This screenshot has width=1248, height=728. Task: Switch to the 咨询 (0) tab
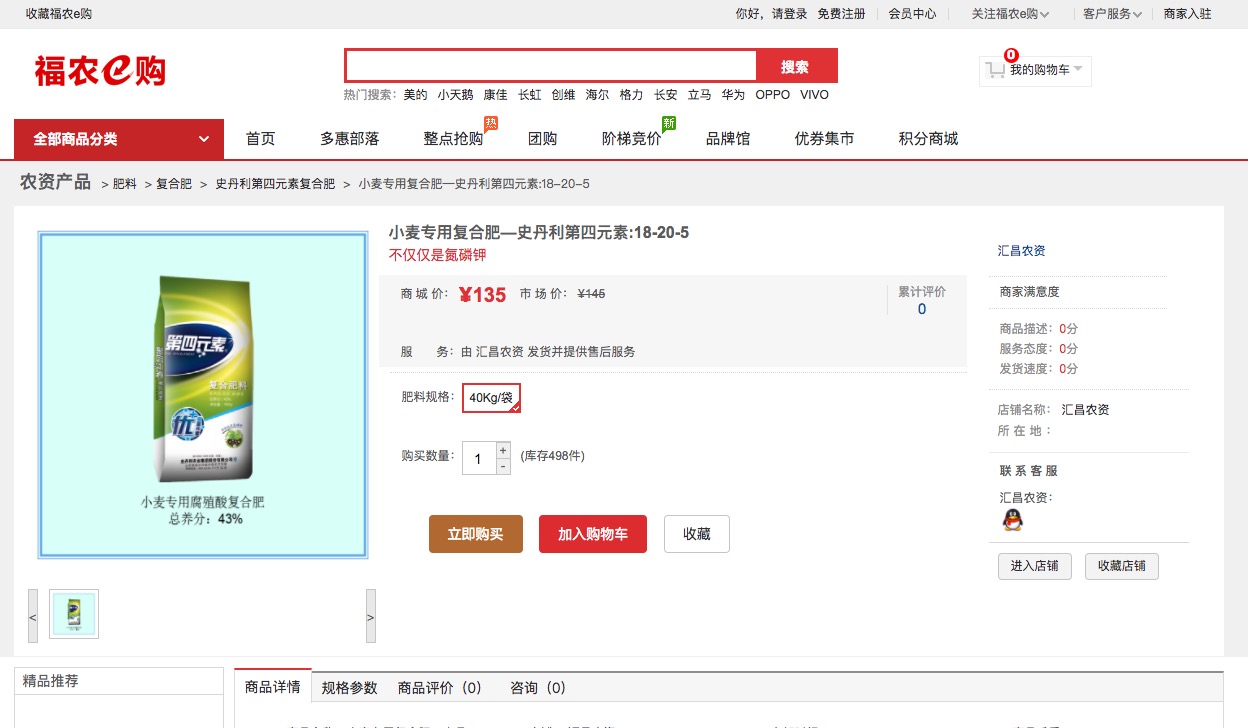pyautogui.click(x=538, y=688)
